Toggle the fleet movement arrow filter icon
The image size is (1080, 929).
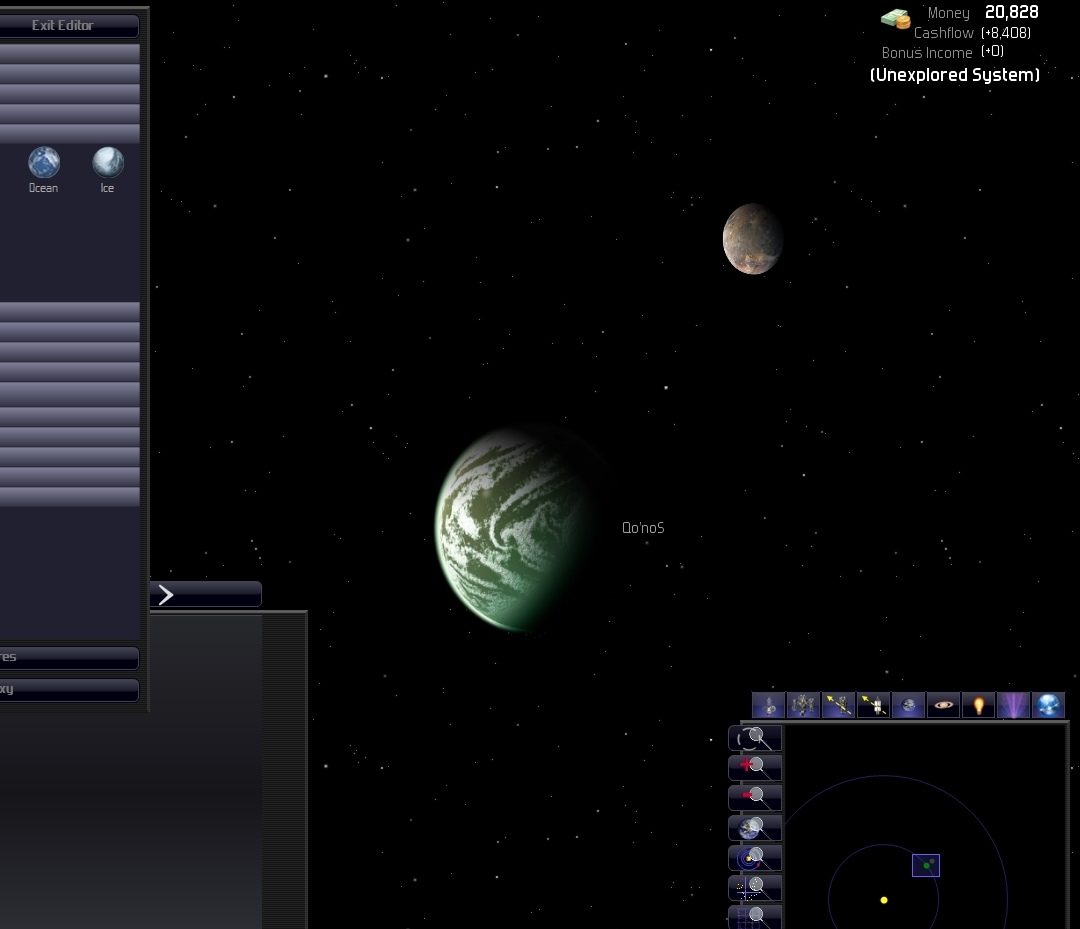click(838, 705)
